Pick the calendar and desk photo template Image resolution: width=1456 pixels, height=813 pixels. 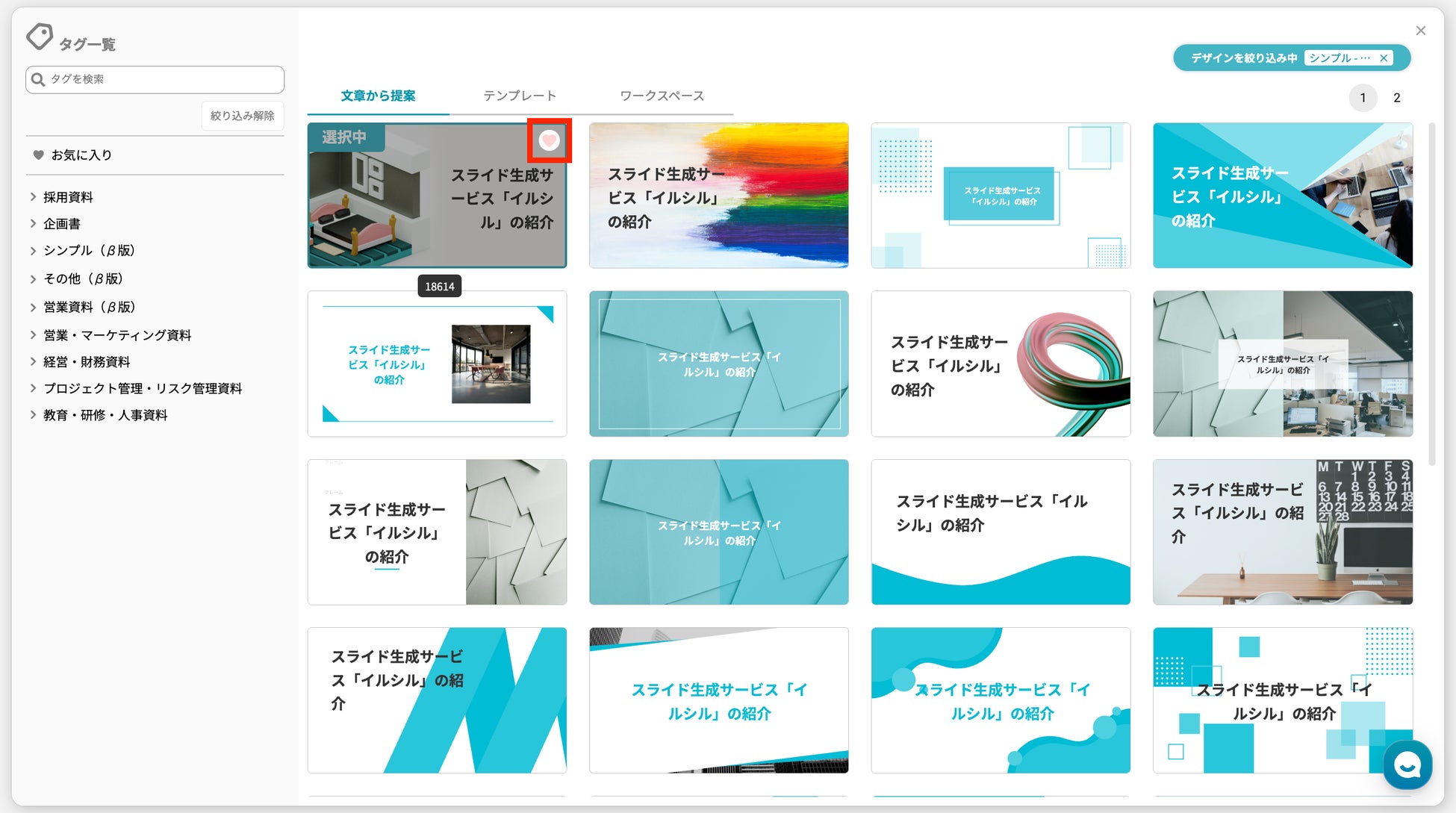pos(1282,532)
